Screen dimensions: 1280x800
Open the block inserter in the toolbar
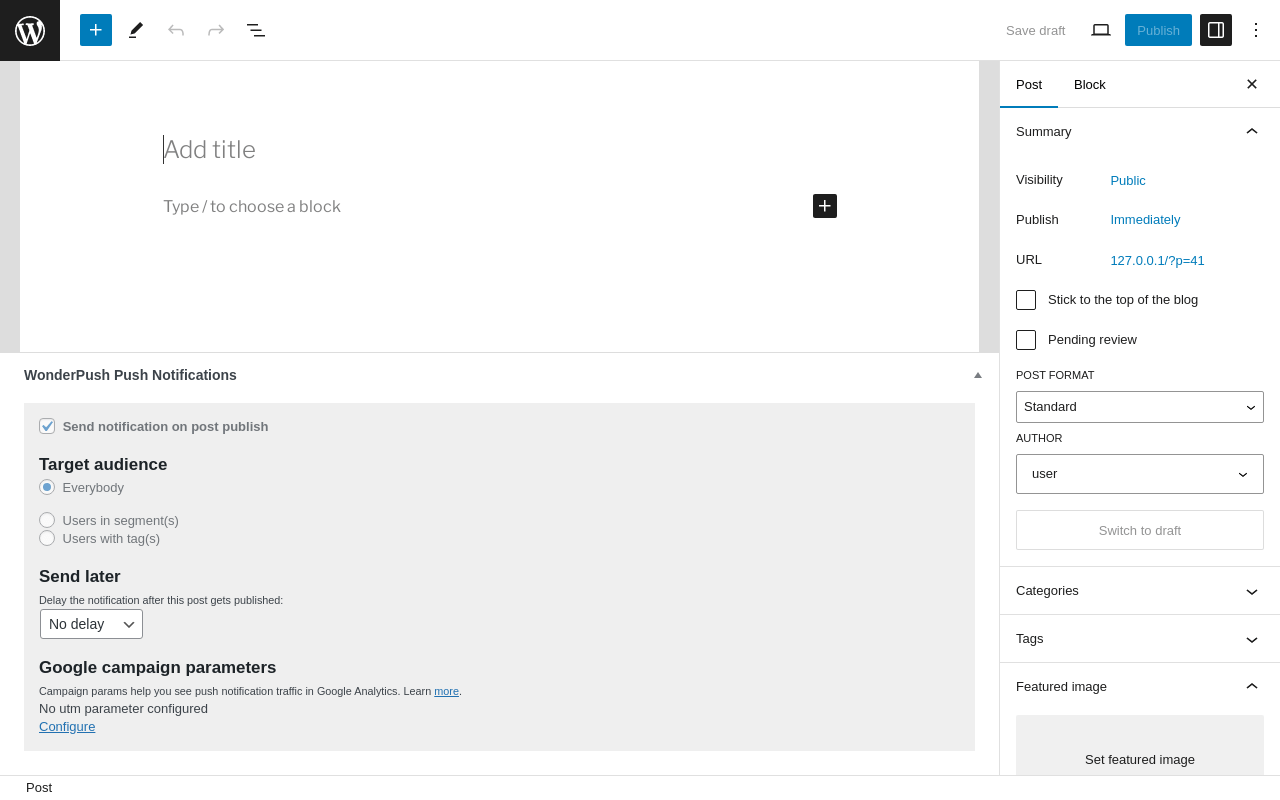click(96, 30)
